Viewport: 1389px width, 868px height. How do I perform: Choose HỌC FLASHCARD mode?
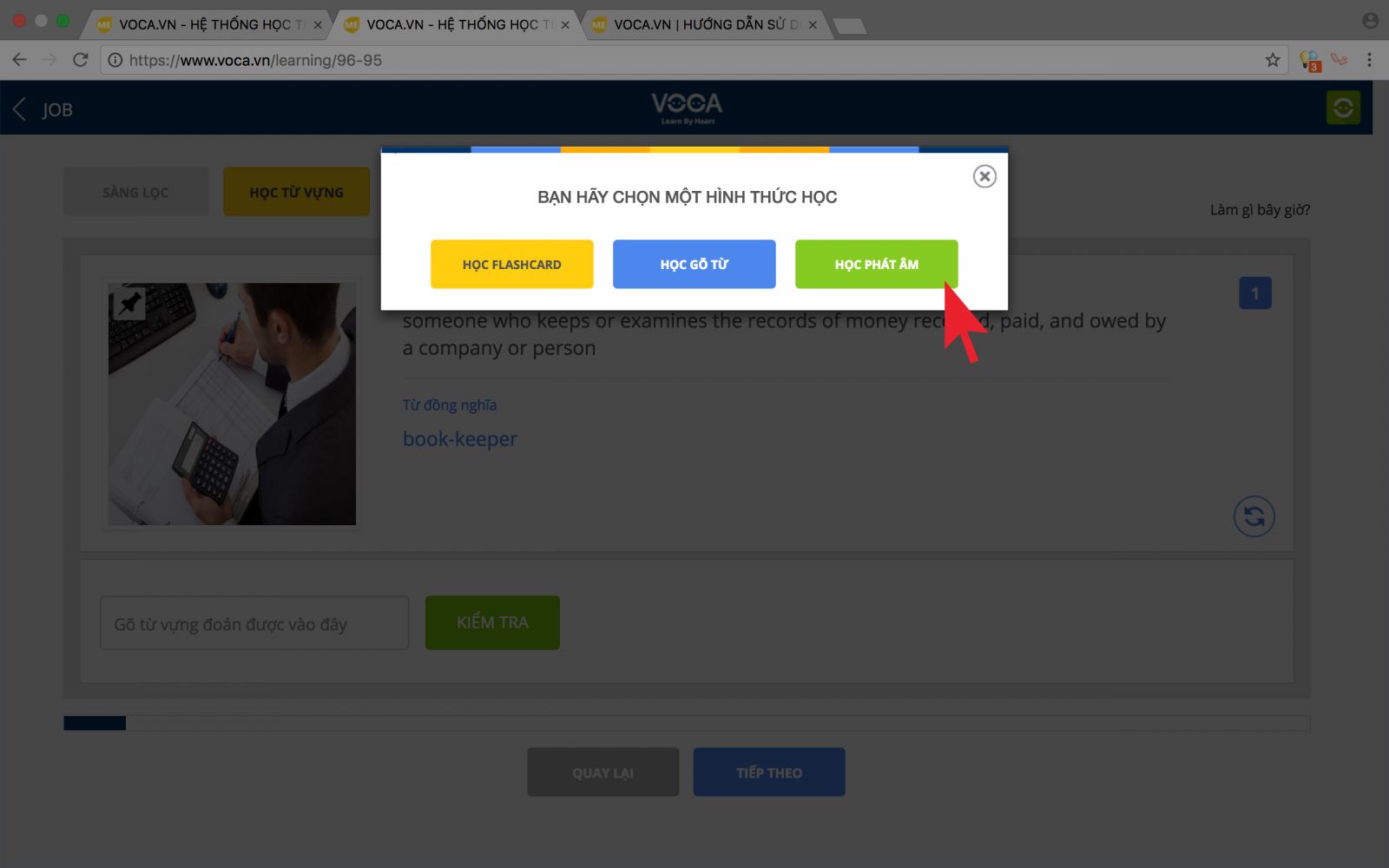tap(512, 264)
